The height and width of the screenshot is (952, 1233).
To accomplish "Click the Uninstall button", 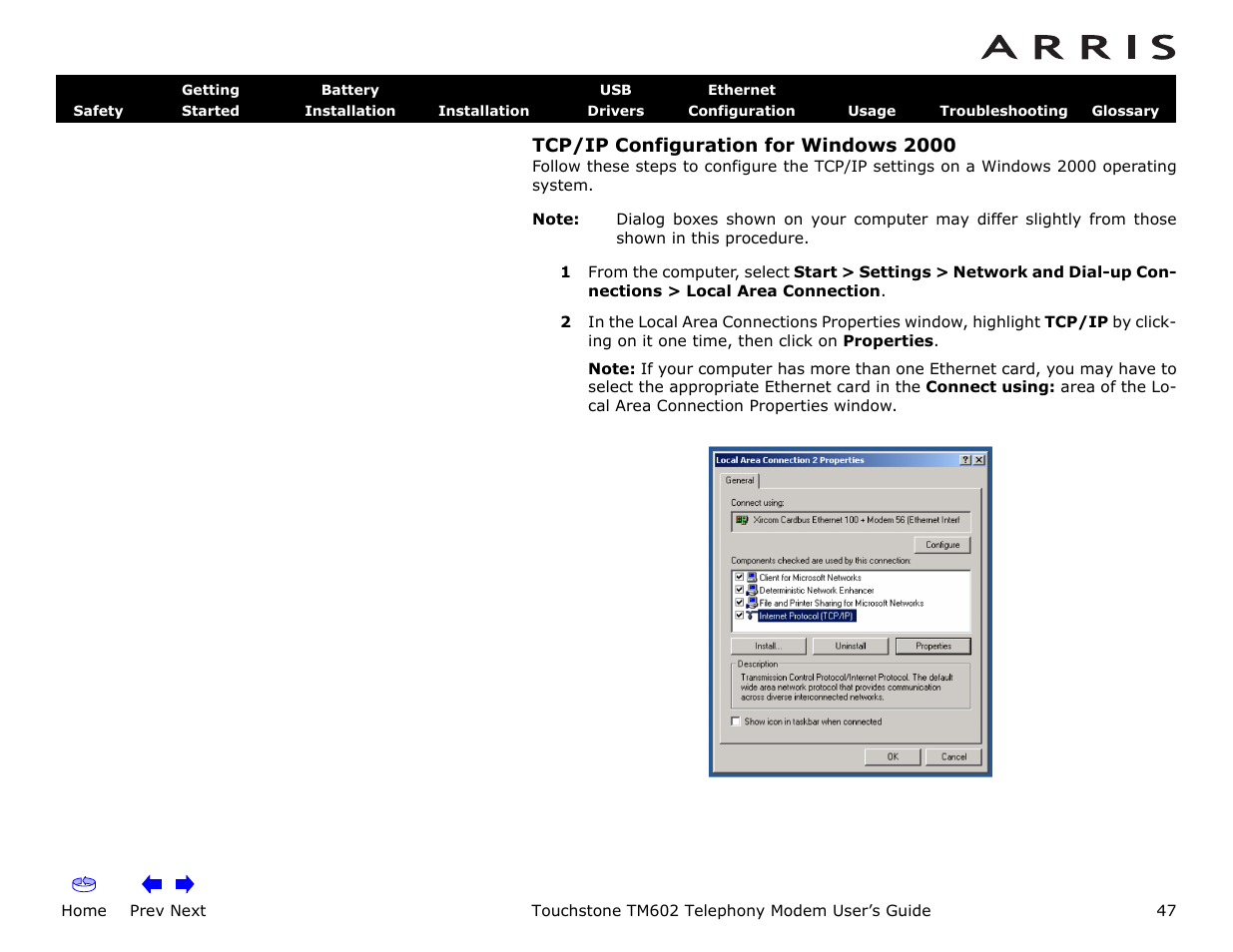I will (851, 646).
